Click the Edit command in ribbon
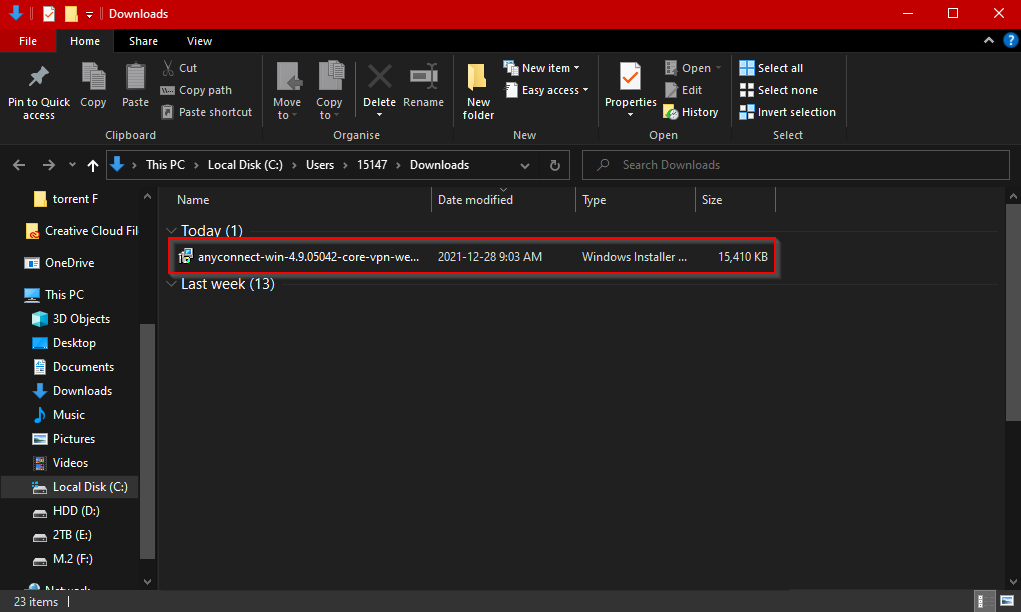Image resolution: width=1021 pixels, height=612 pixels. click(683, 90)
